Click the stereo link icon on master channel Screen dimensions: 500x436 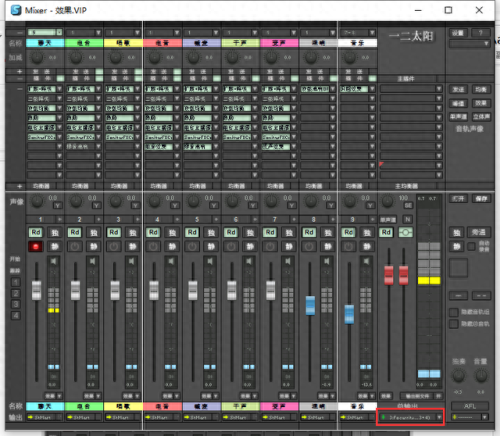coord(406,232)
